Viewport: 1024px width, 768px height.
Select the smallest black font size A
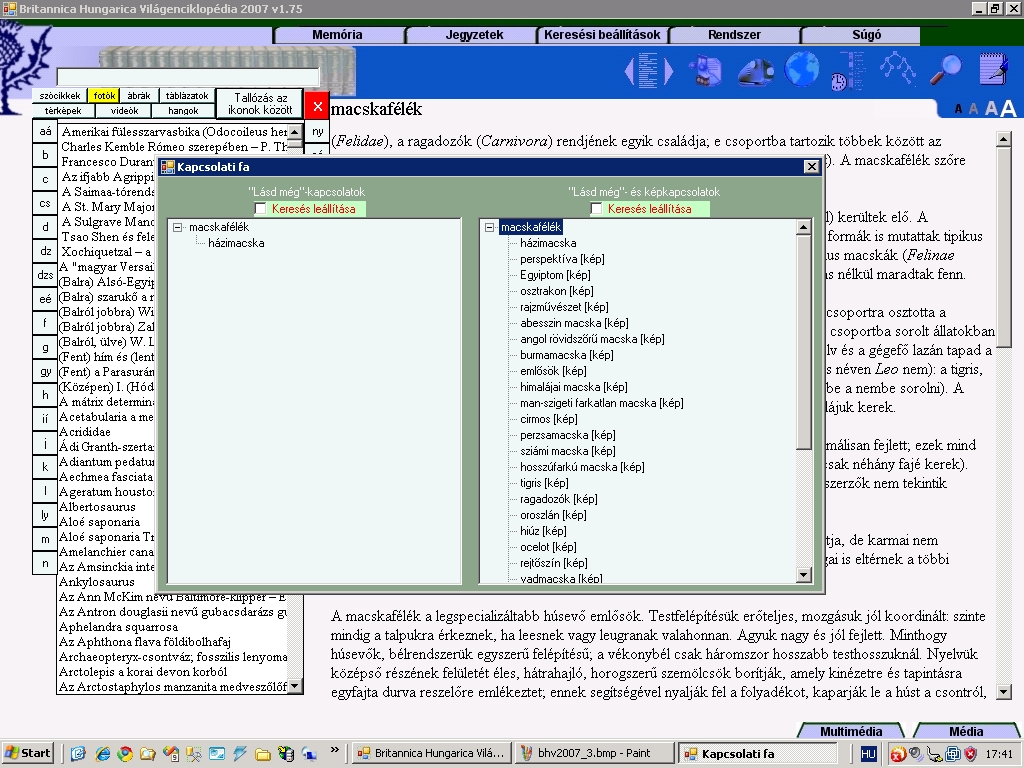pyautogui.click(x=958, y=109)
